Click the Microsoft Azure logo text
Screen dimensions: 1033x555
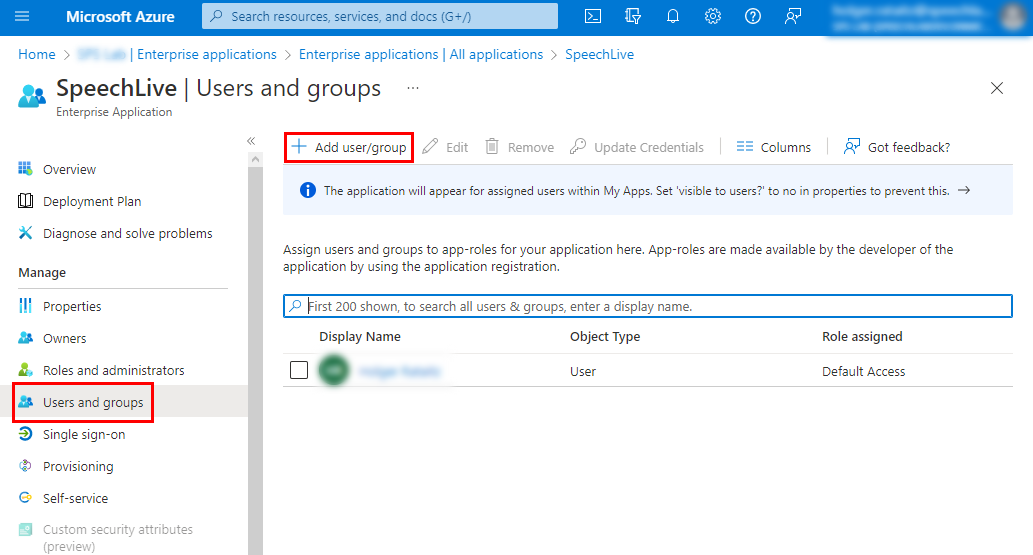120,16
